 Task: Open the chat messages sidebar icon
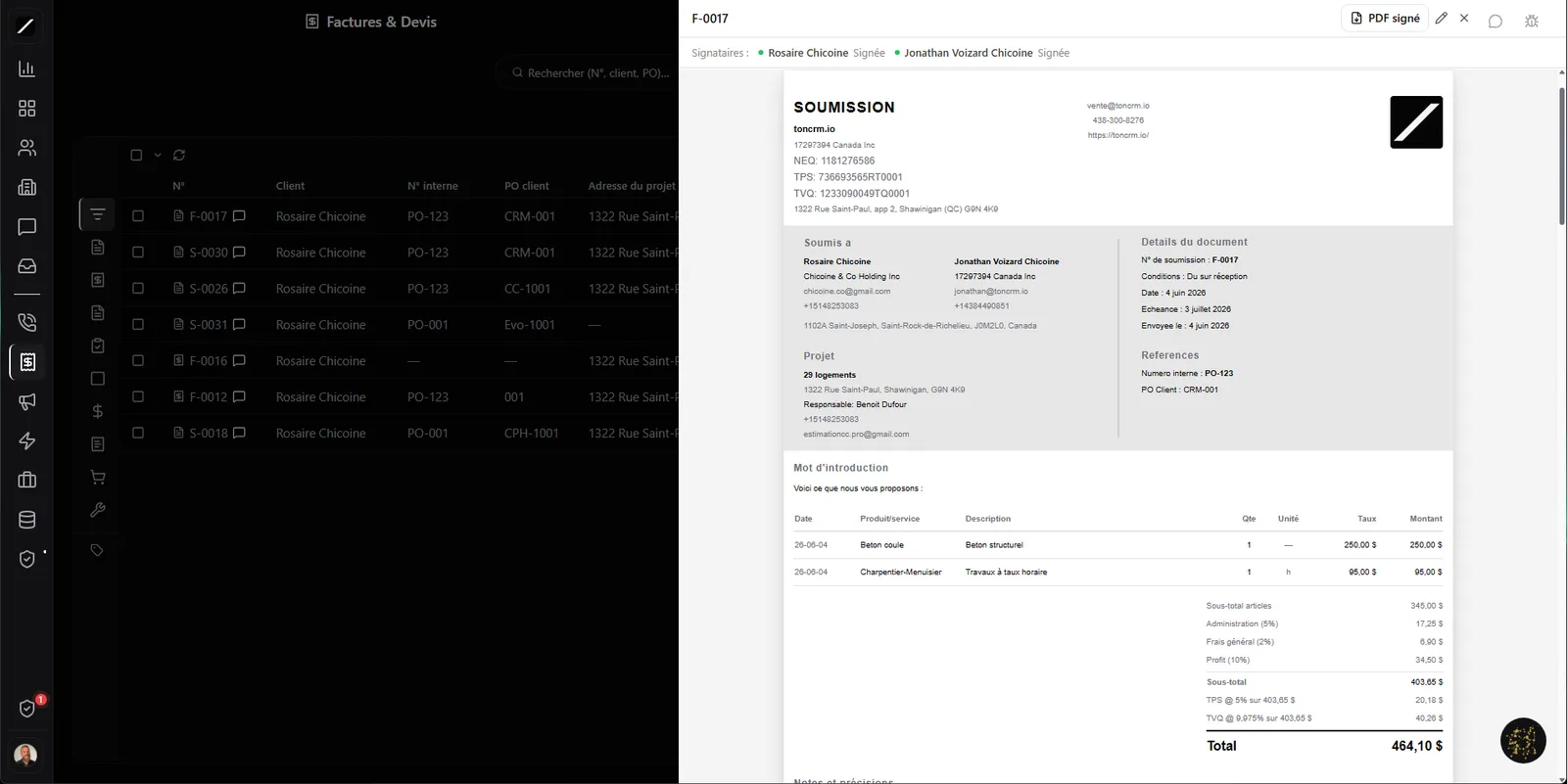click(26, 226)
